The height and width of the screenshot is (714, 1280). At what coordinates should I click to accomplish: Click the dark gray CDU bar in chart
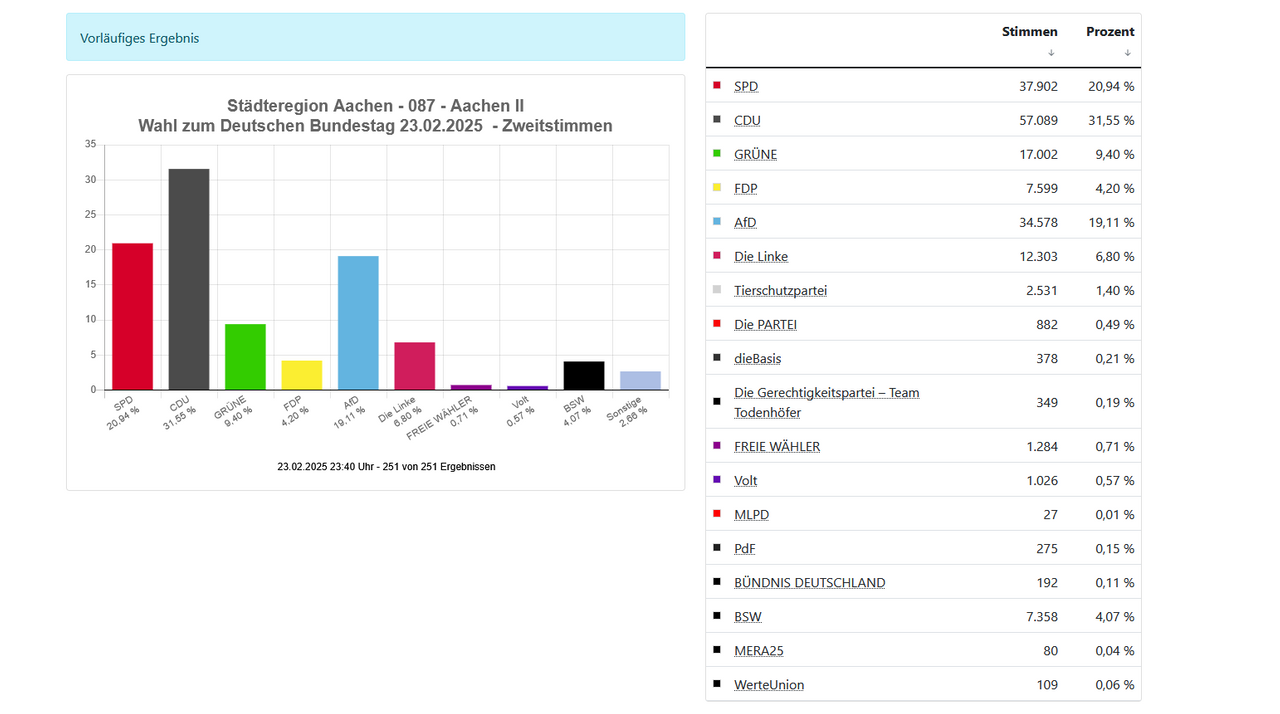coord(189,279)
